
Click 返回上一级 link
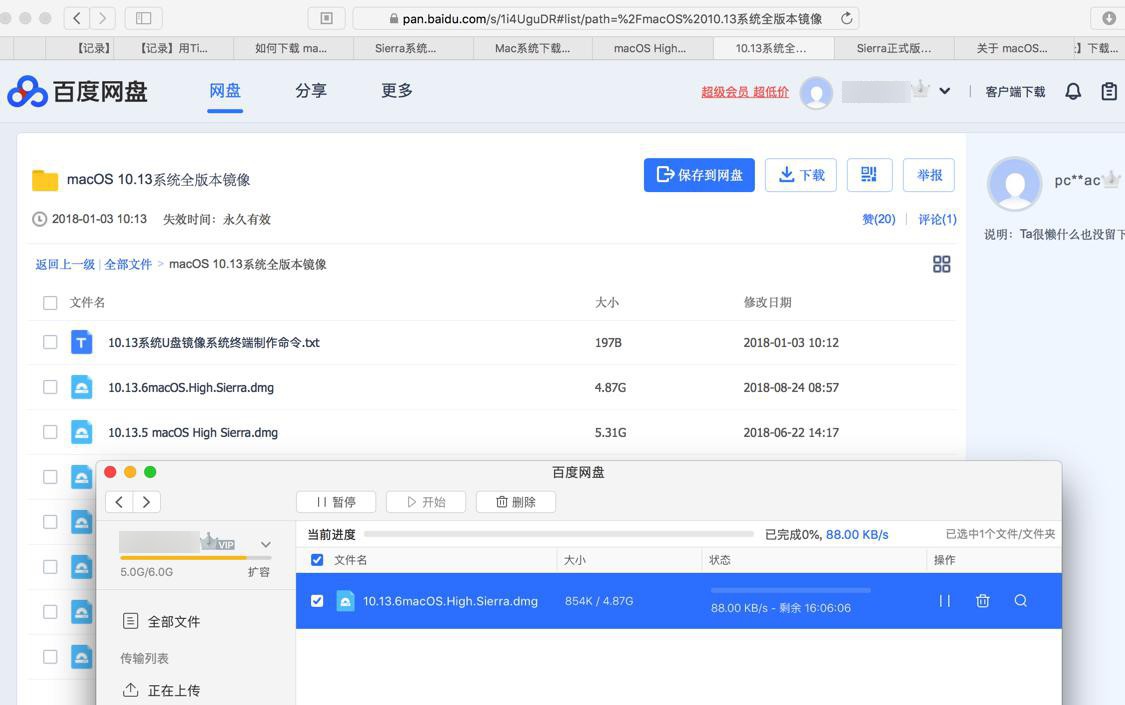(x=65, y=264)
